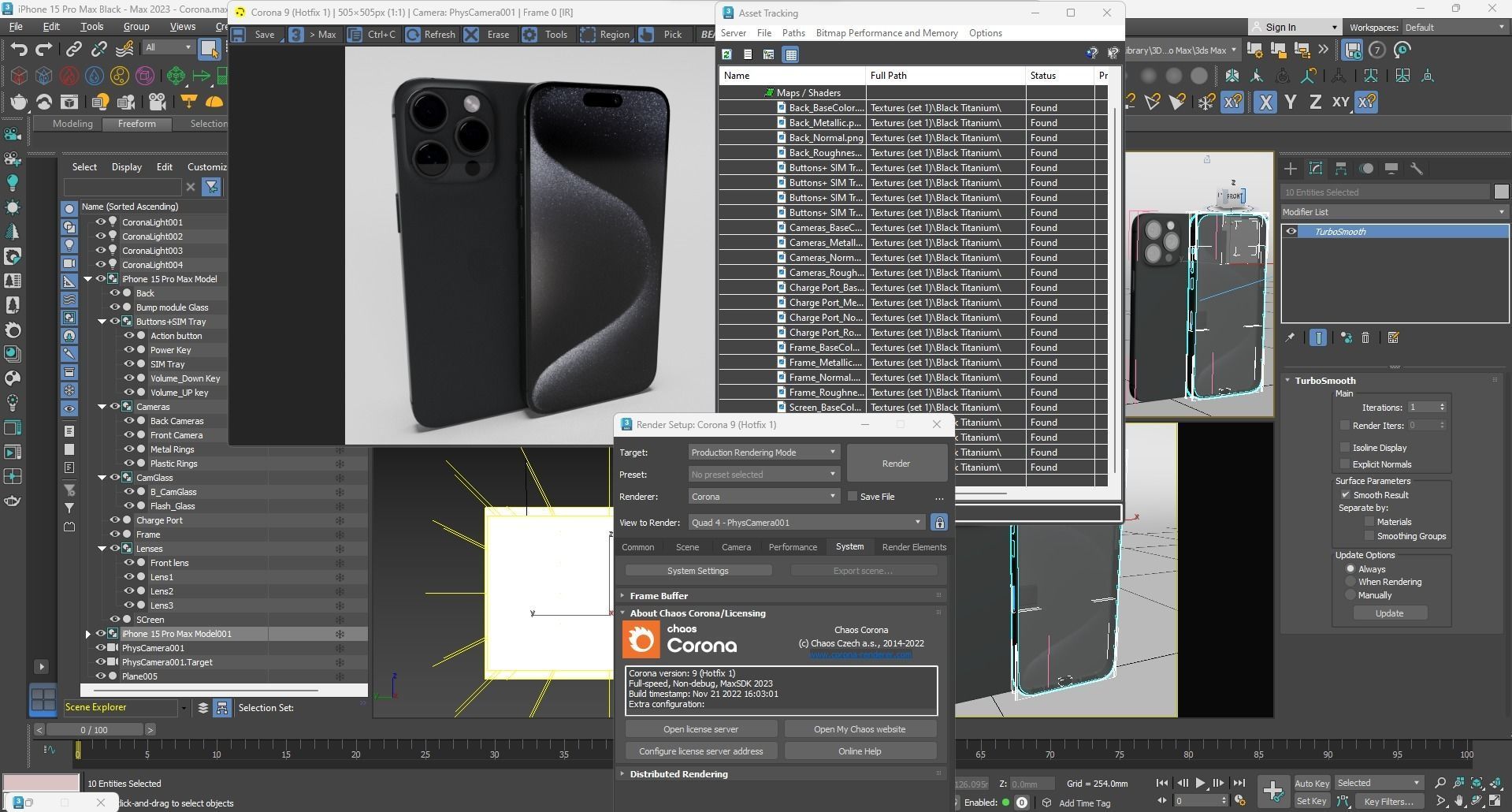Click the Y axis constraint icon
1512x812 pixels.
(1290, 102)
